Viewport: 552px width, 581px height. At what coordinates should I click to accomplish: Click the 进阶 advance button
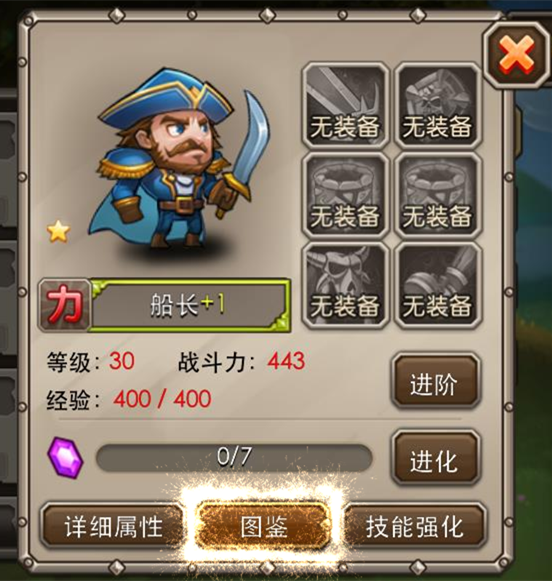(x=436, y=382)
